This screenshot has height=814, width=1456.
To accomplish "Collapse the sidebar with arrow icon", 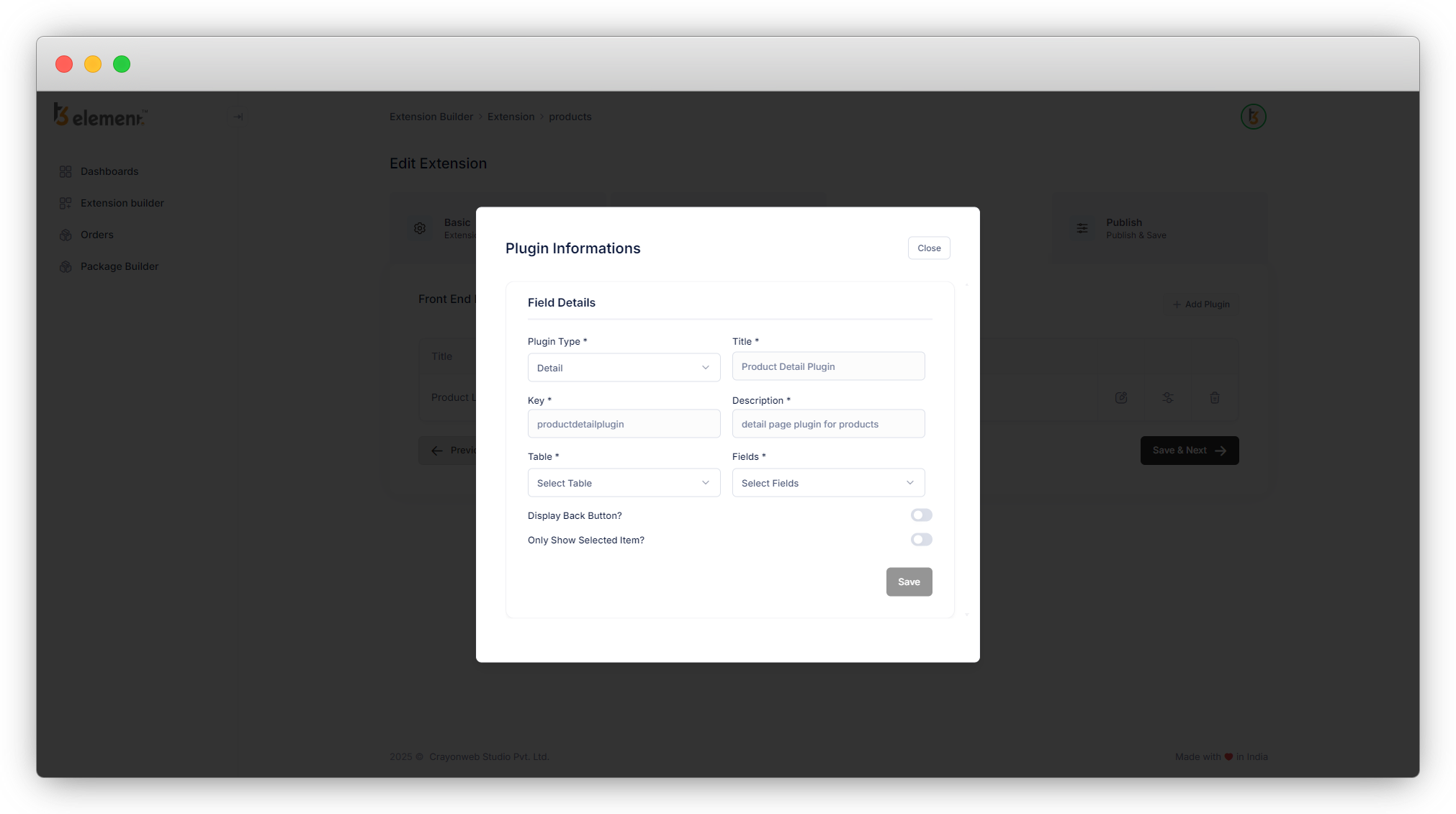I will click(x=238, y=117).
